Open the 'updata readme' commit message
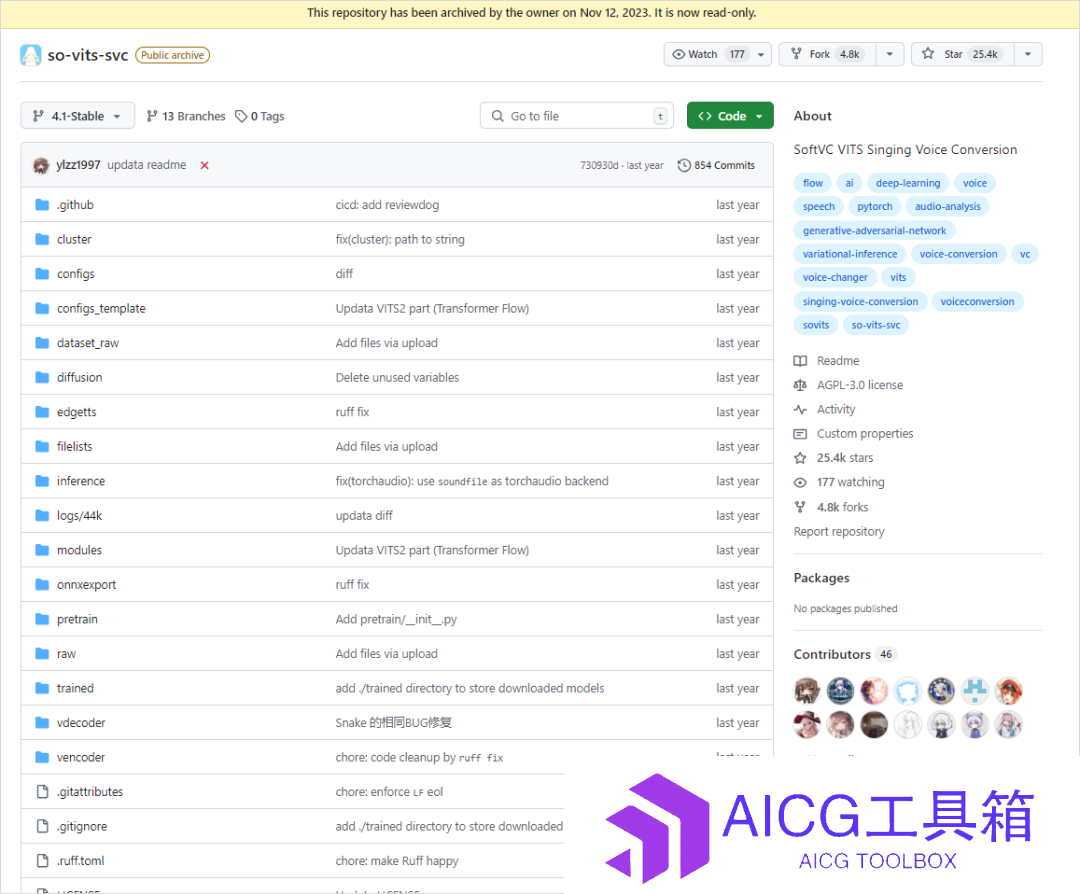 point(147,165)
